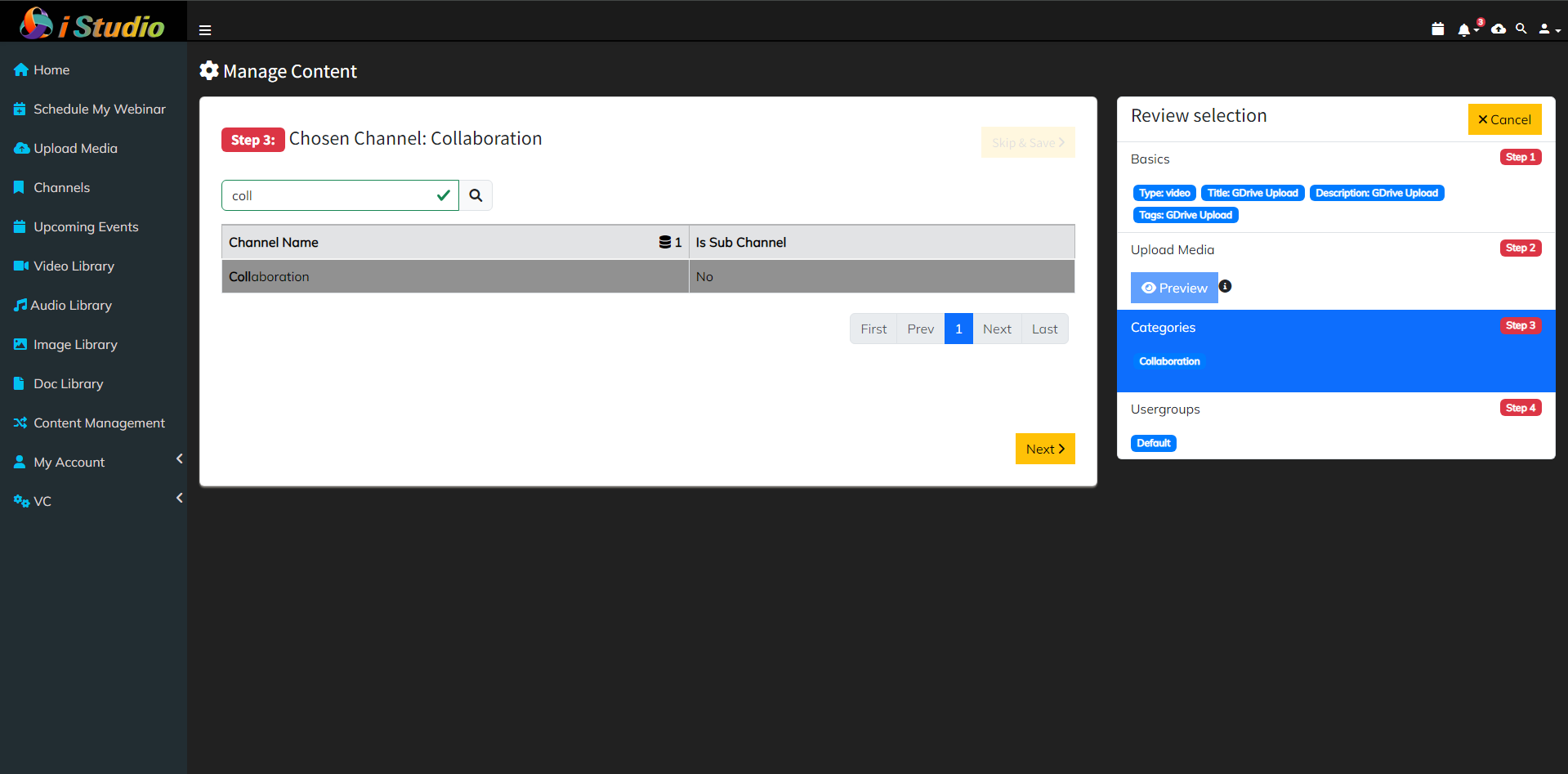Cancel the review selection
The height and width of the screenshot is (774, 1568).
(1503, 119)
